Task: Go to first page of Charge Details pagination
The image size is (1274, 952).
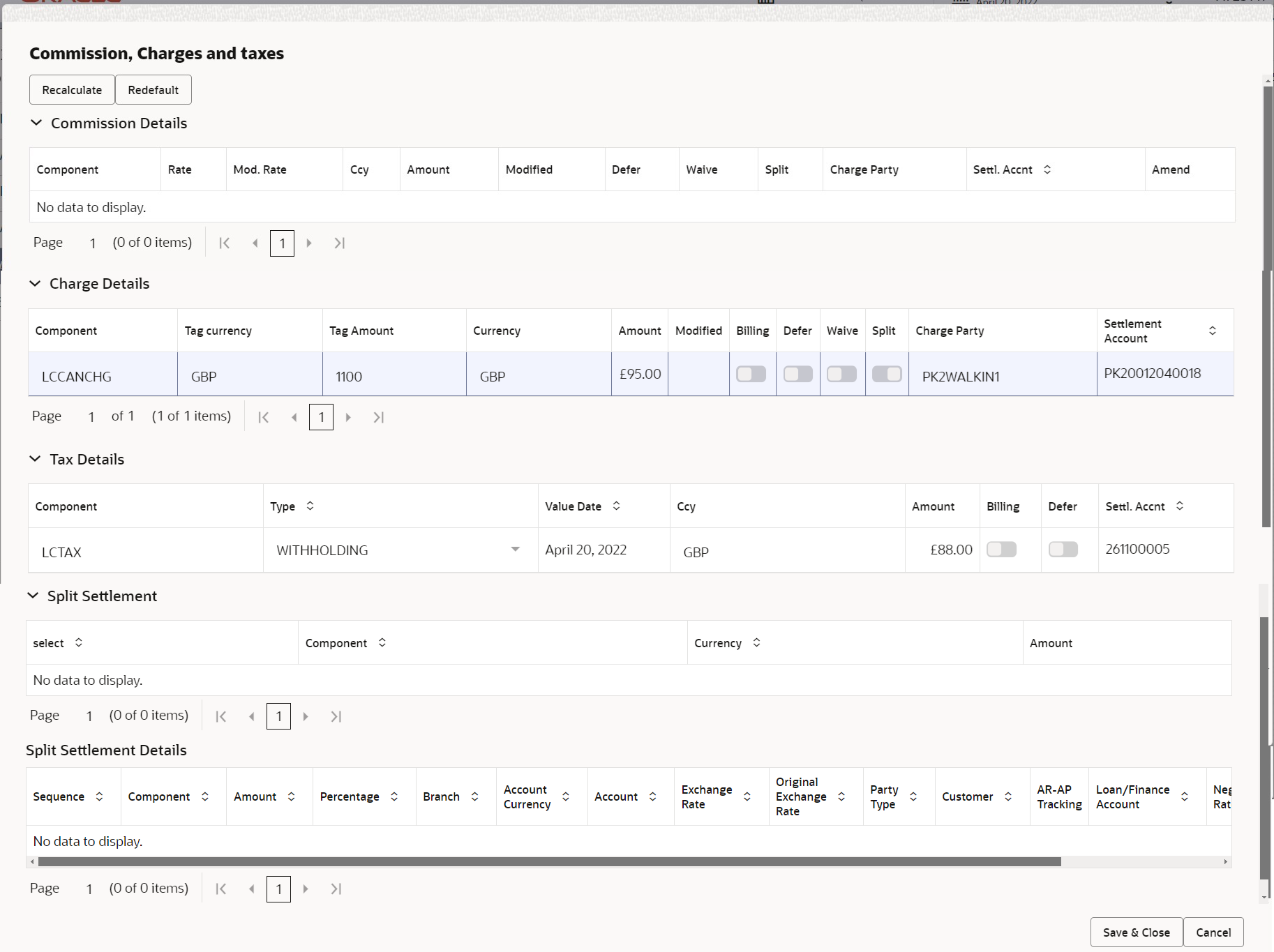Action: (x=263, y=416)
